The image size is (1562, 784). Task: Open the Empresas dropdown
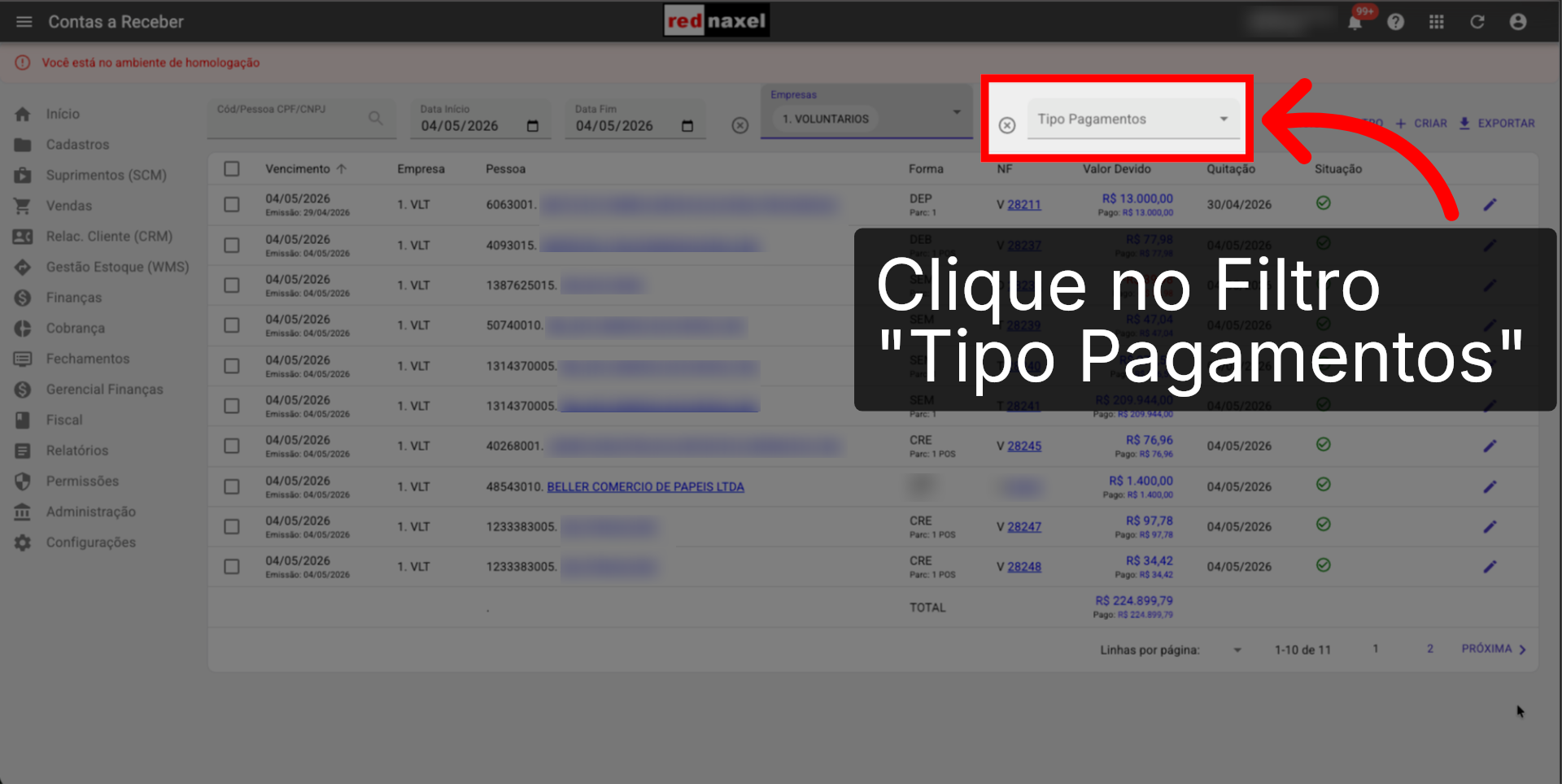coord(866,112)
